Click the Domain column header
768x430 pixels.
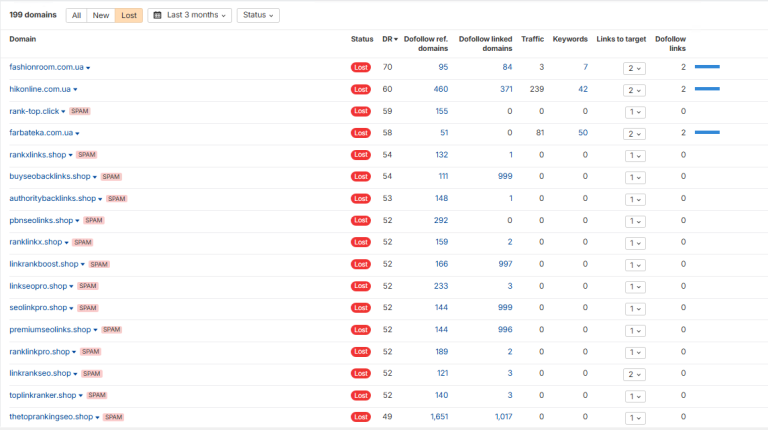pyautogui.click(x=23, y=39)
